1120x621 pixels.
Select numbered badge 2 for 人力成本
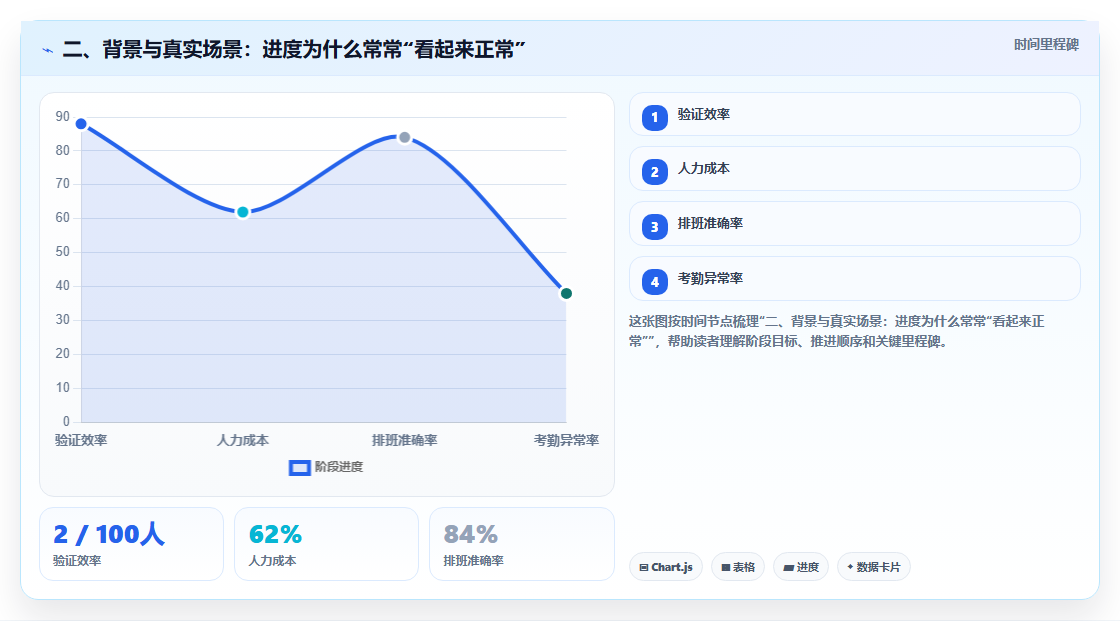click(654, 172)
